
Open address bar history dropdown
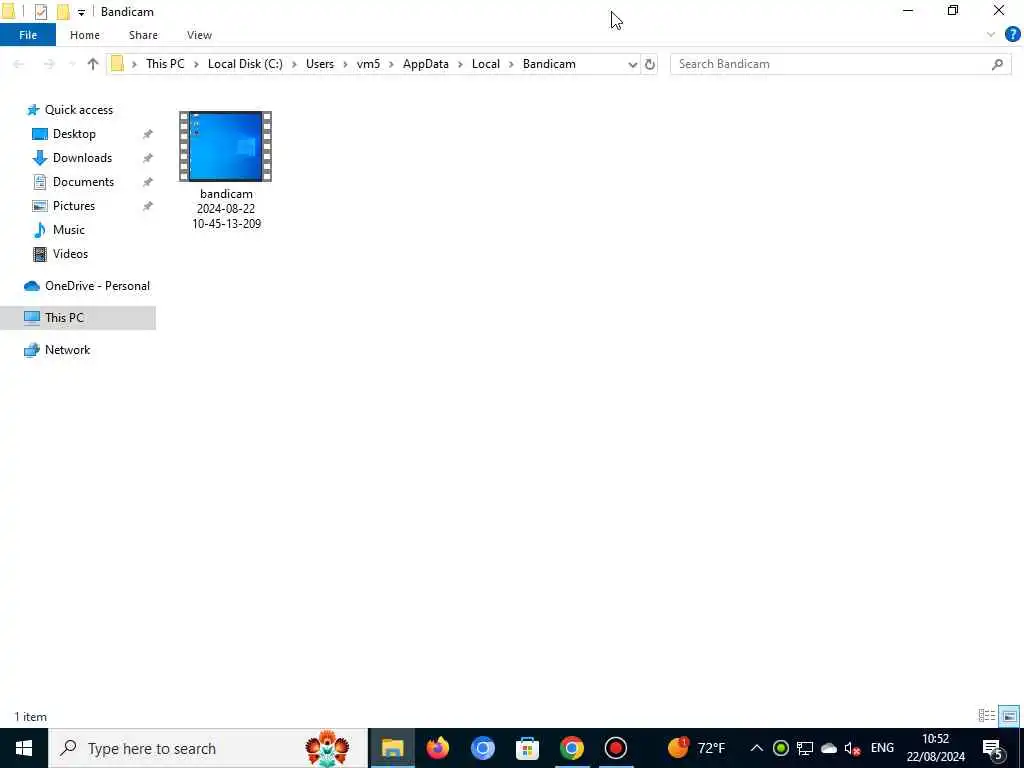pyautogui.click(x=632, y=64)
